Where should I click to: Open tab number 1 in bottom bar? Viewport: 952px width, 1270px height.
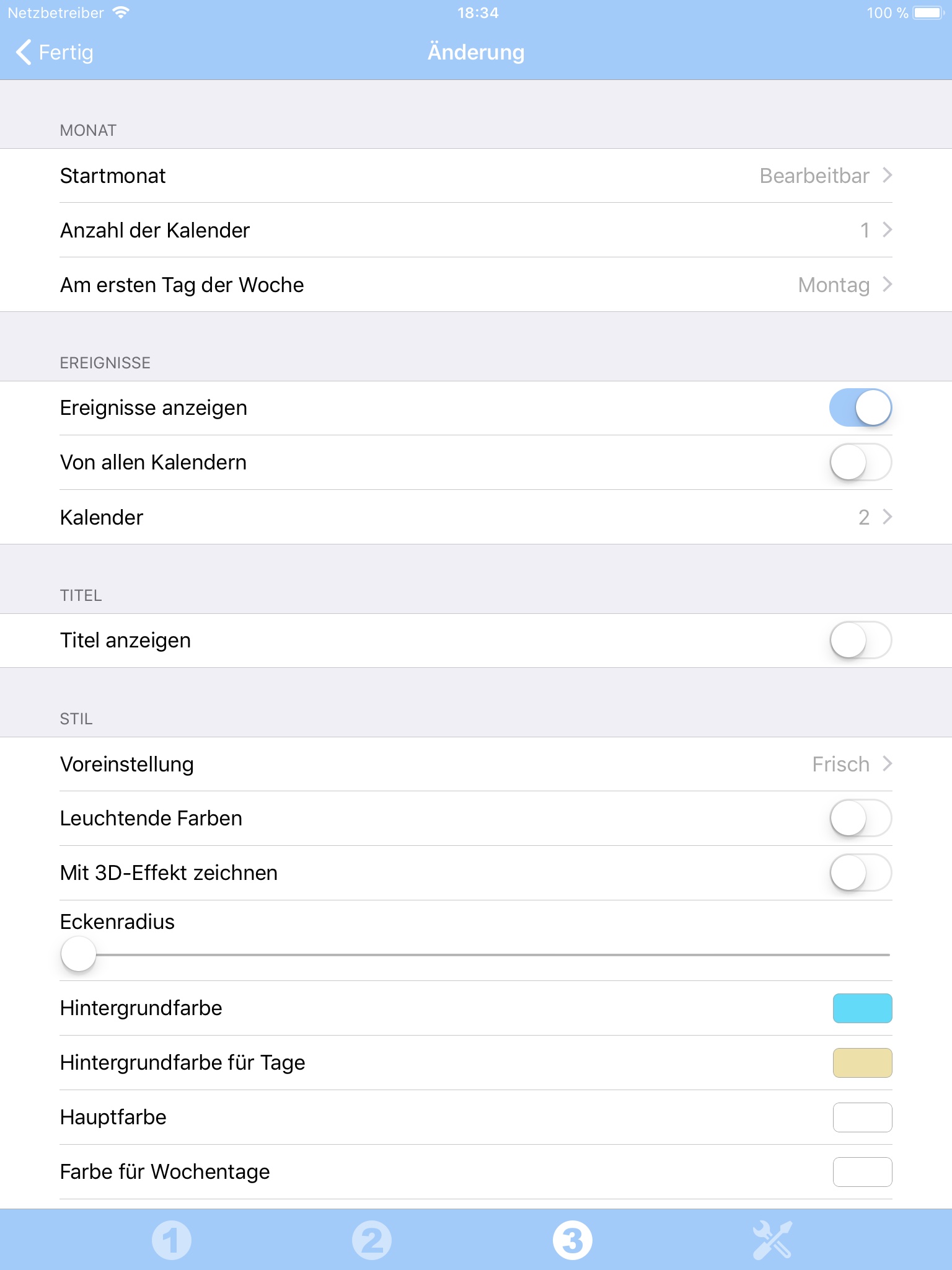[172, 1240]
